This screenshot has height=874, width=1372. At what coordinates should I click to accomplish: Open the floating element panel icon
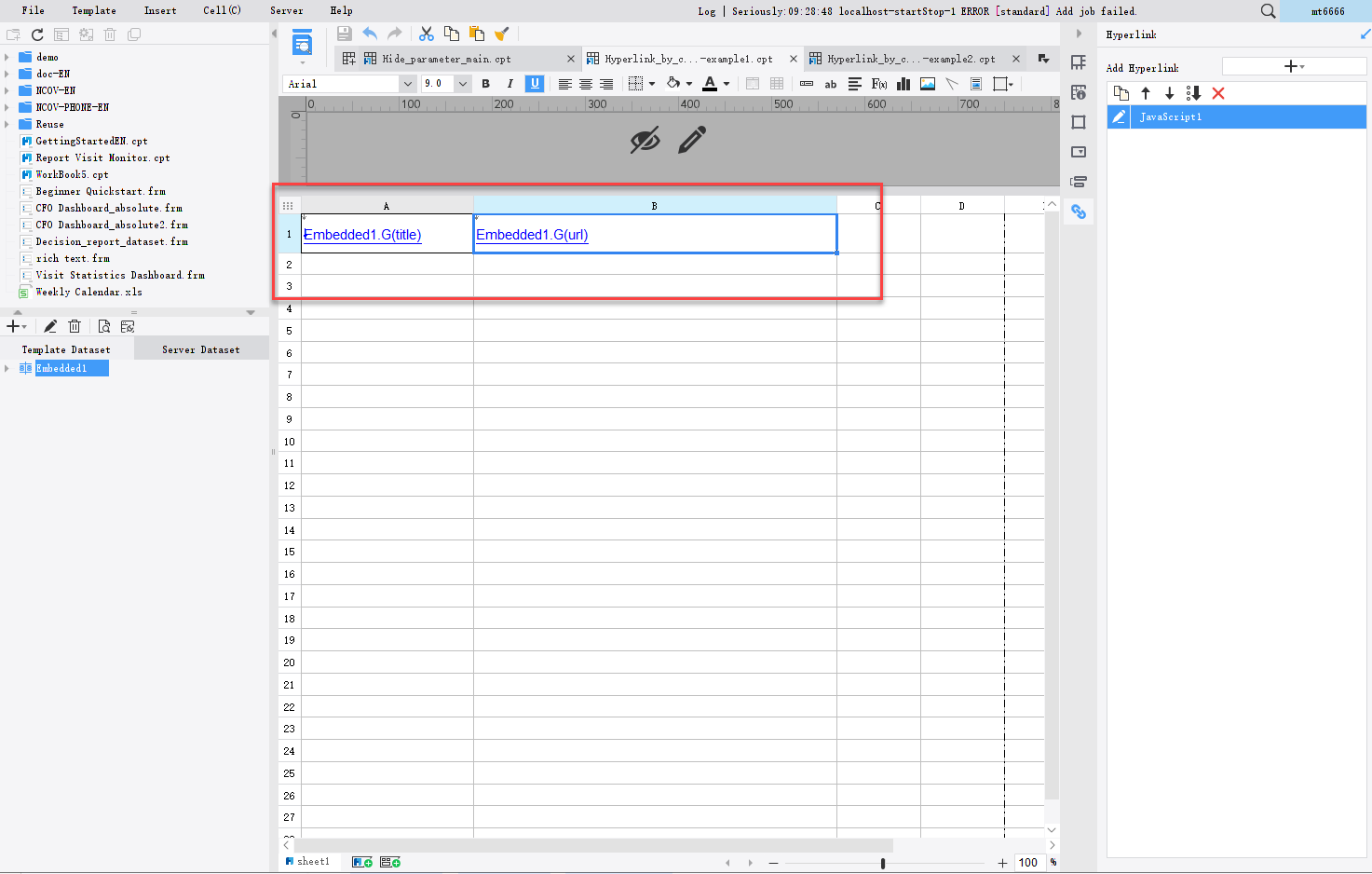1079,122
